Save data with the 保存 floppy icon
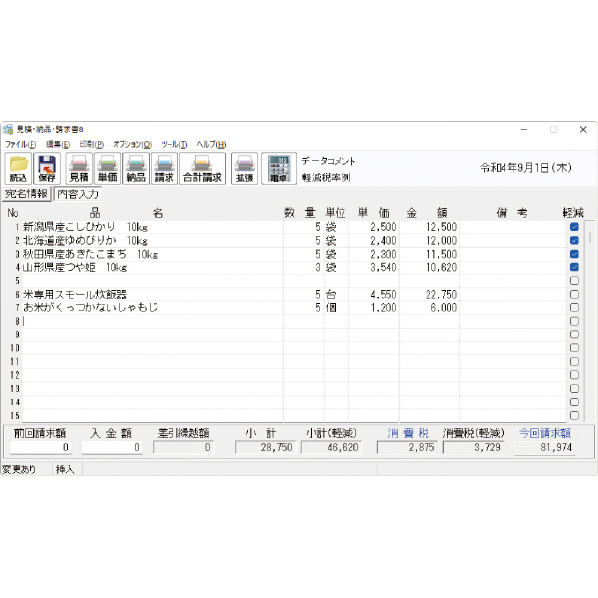The height and width of the screenshot is (598, 598). [x=47, y=169]
